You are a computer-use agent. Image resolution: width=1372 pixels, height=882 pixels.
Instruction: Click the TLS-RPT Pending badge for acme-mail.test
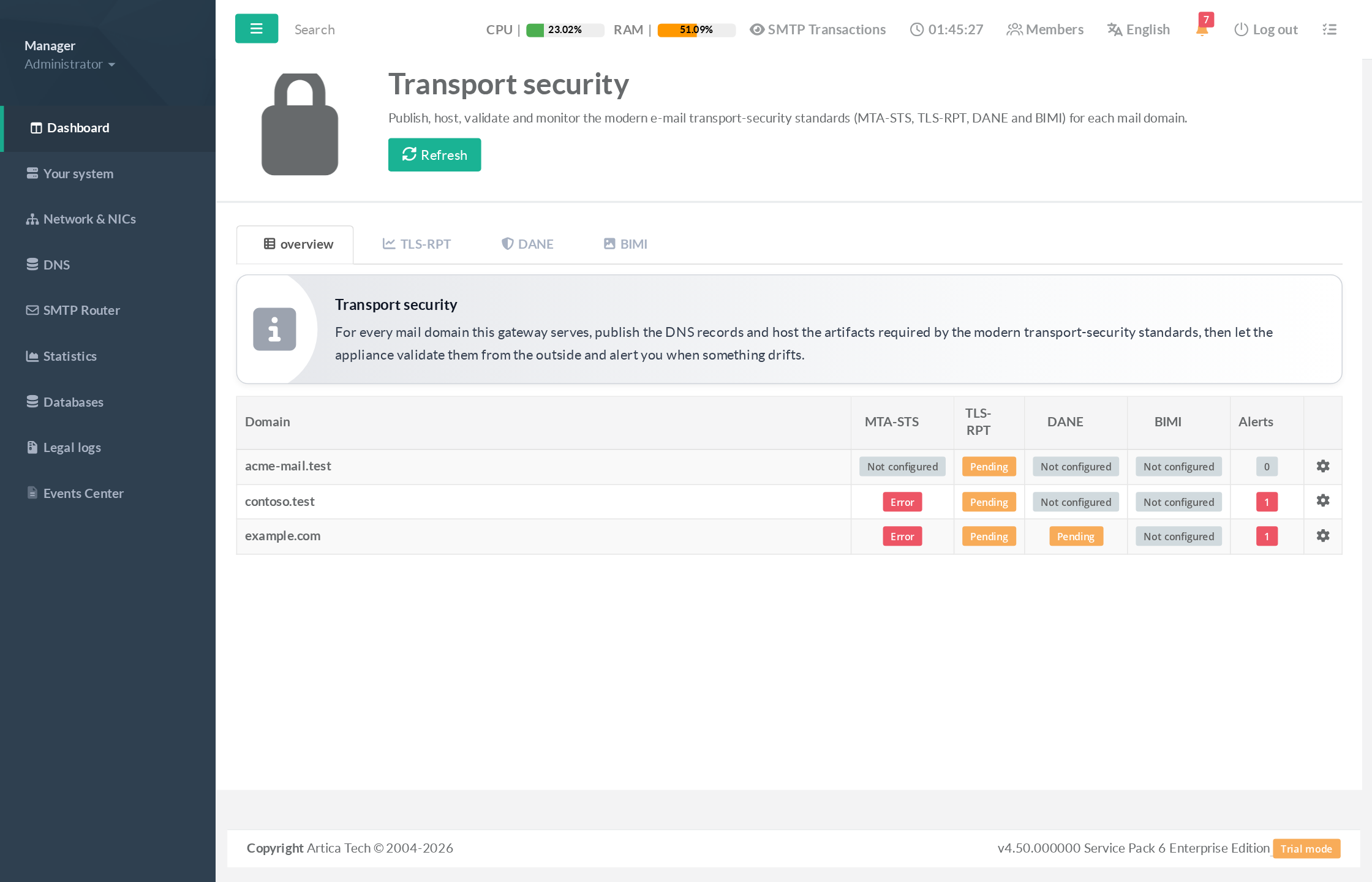[989, 467]
